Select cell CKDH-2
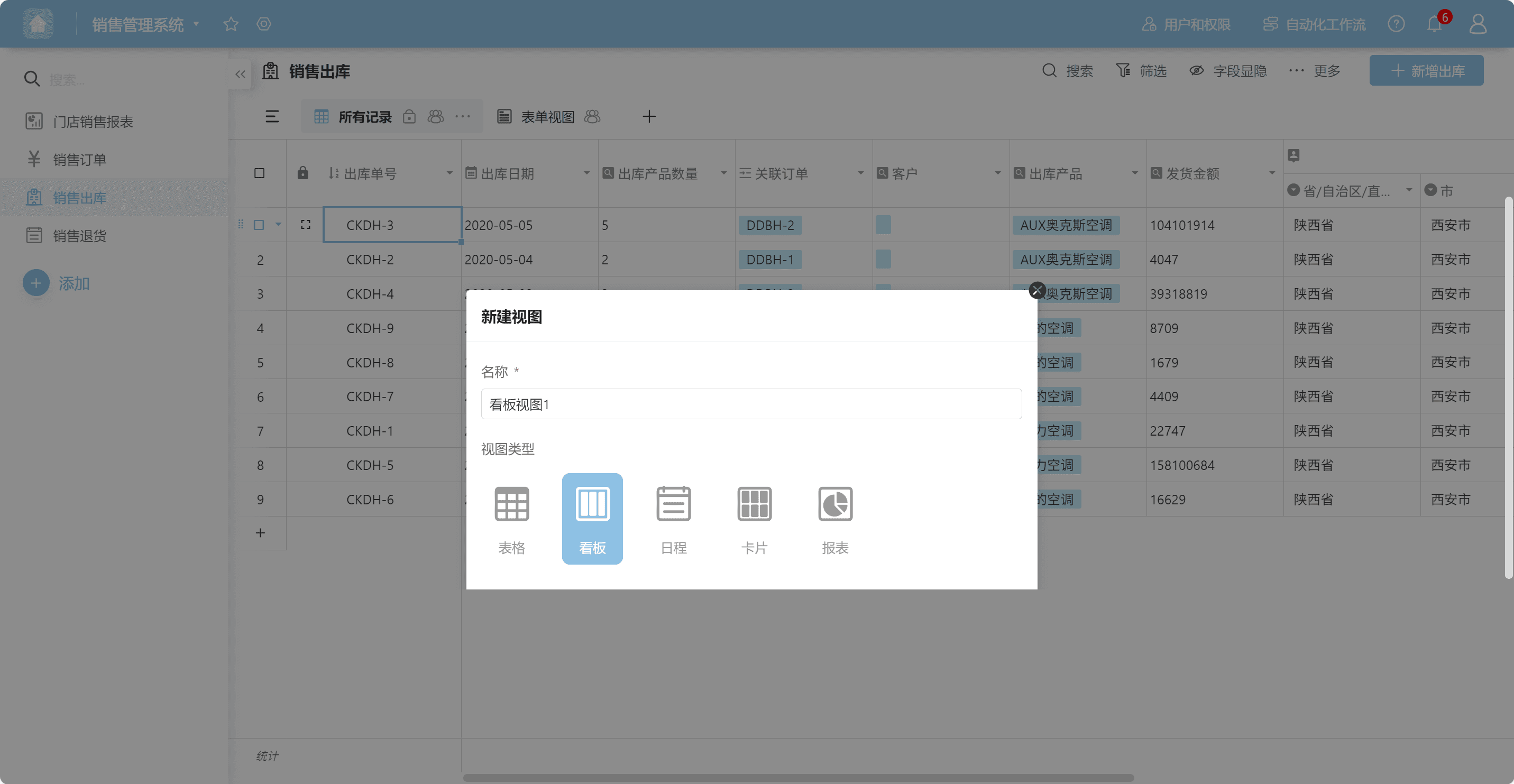The image size is (1514, 784). [x=392, y=259]
